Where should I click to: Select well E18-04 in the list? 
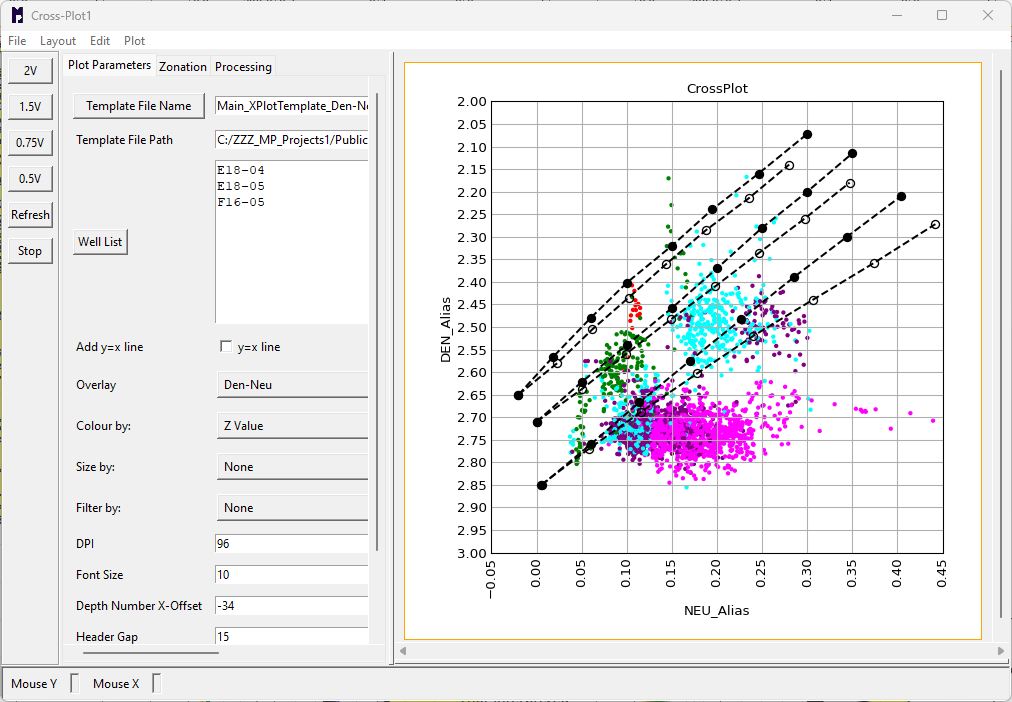[x=241, y=170]
